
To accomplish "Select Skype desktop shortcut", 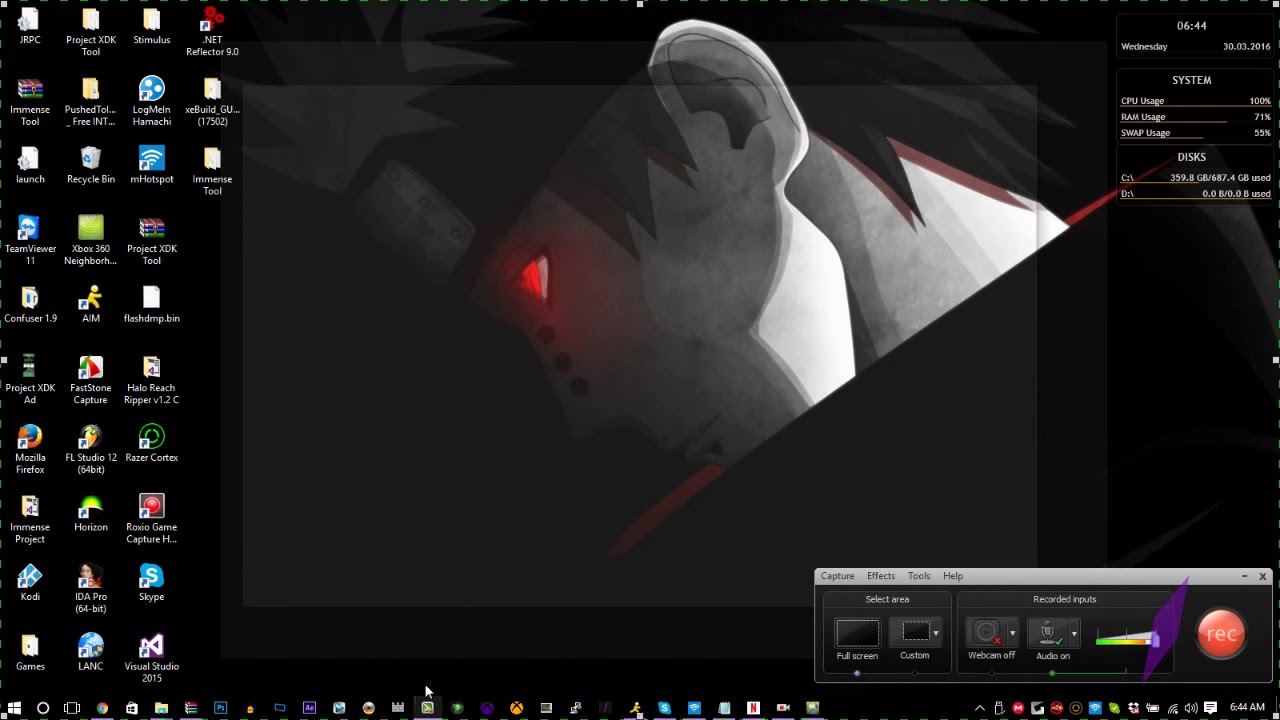I will point(151,584).
